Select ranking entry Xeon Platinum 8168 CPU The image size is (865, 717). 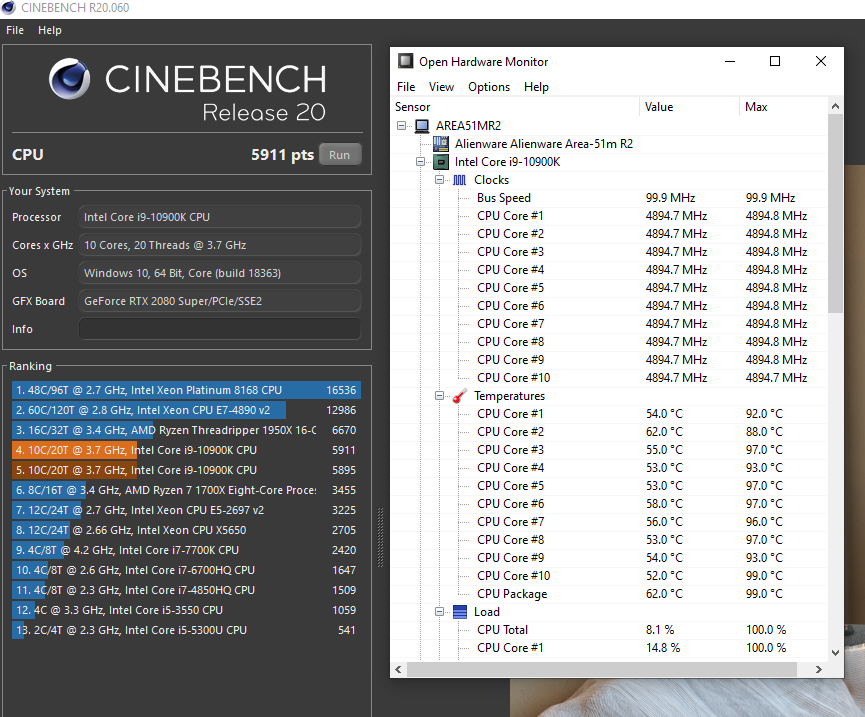click(186, 390)
